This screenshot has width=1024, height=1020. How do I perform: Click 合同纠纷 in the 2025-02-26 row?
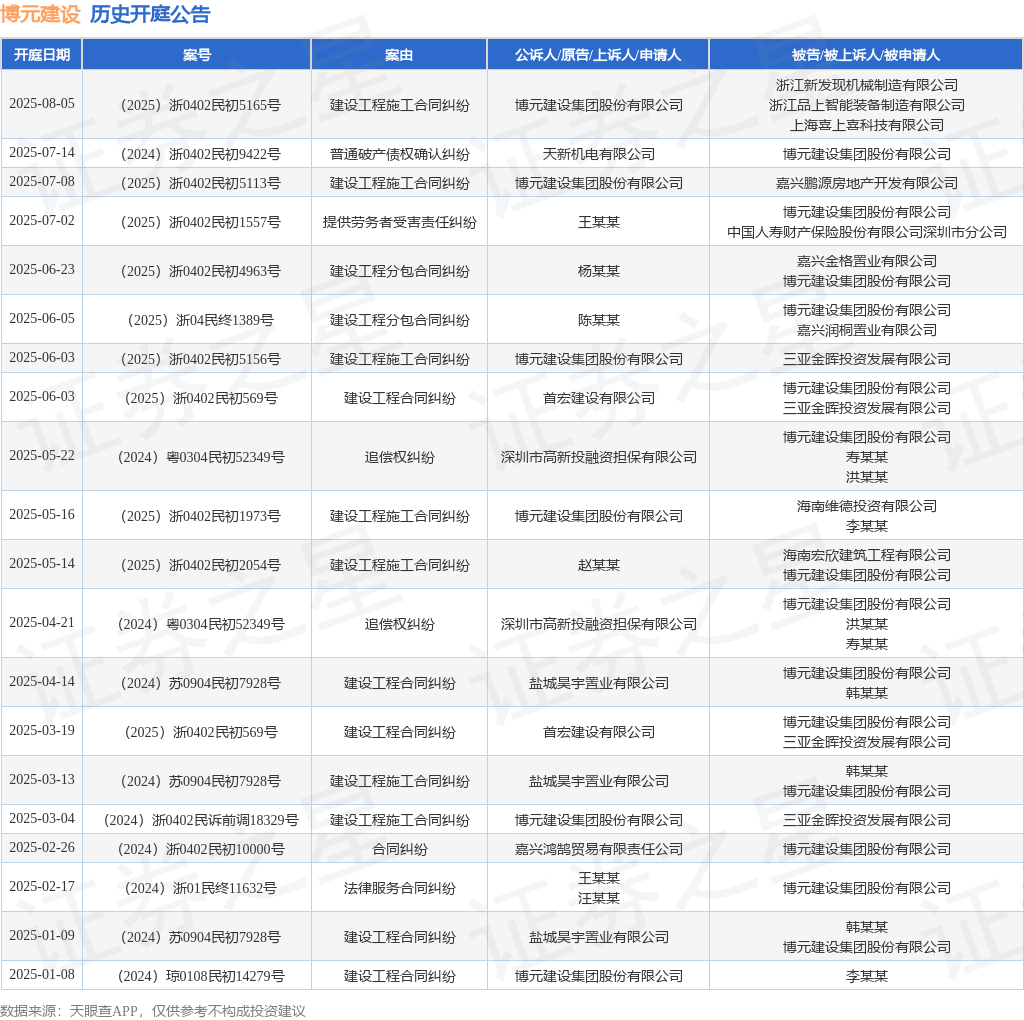click(399, 849)
